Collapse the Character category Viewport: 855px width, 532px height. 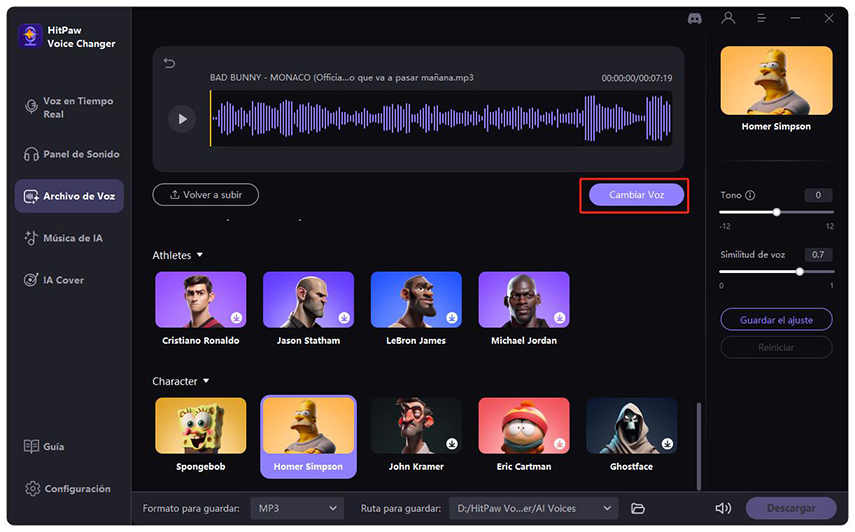[206, 382]
